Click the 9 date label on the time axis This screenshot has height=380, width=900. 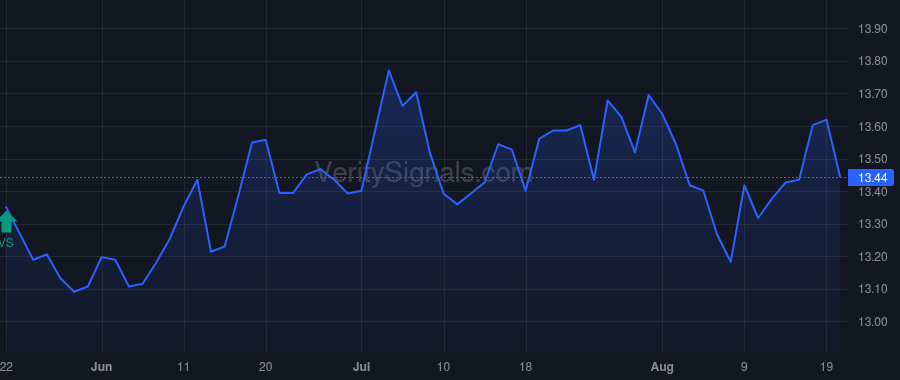[744, 367]
